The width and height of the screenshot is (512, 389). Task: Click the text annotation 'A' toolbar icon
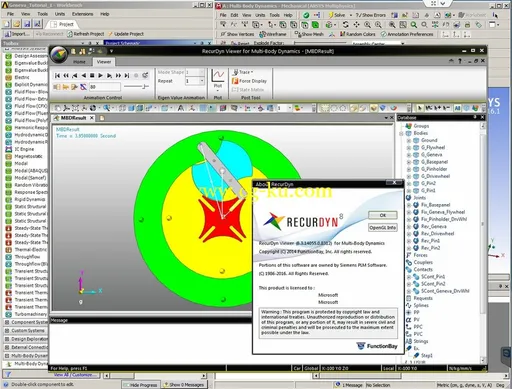coord(181,108)
